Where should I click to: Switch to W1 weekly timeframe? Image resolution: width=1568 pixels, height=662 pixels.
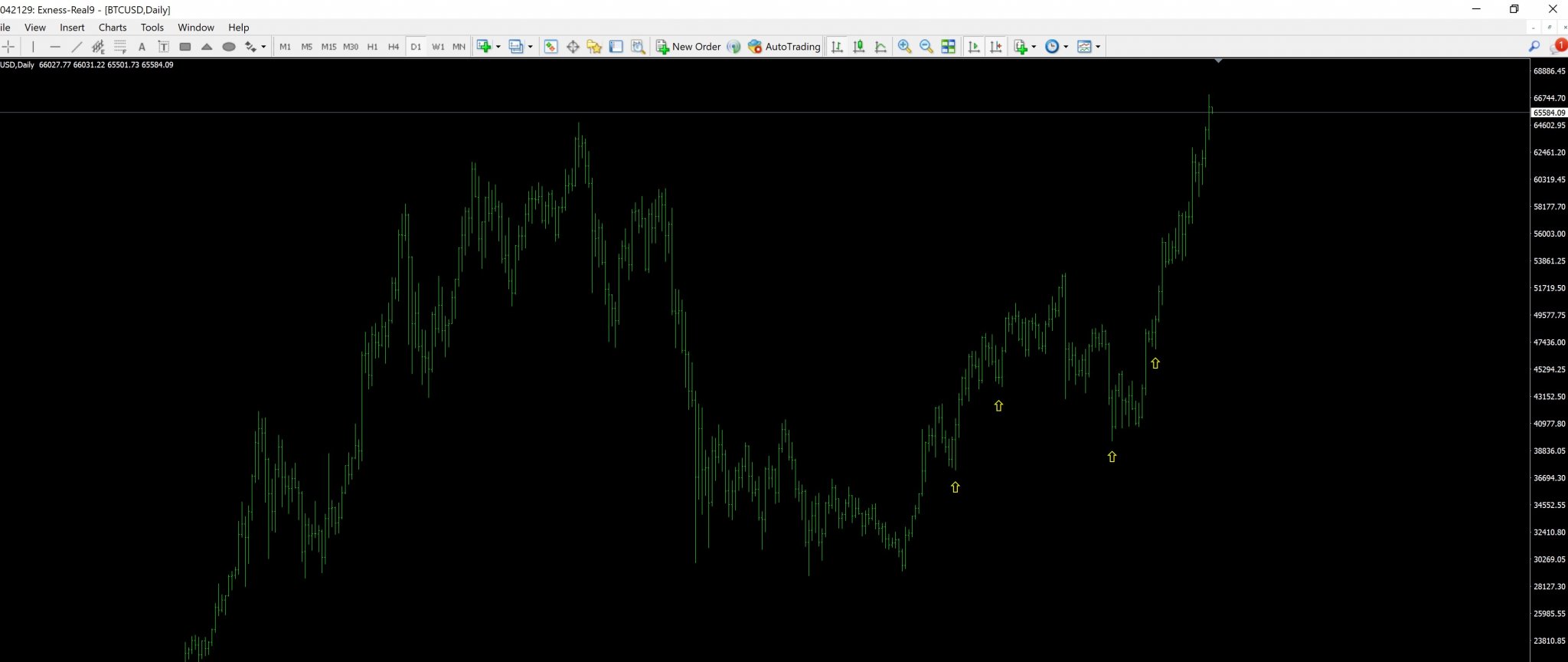[x=438, y=47]
